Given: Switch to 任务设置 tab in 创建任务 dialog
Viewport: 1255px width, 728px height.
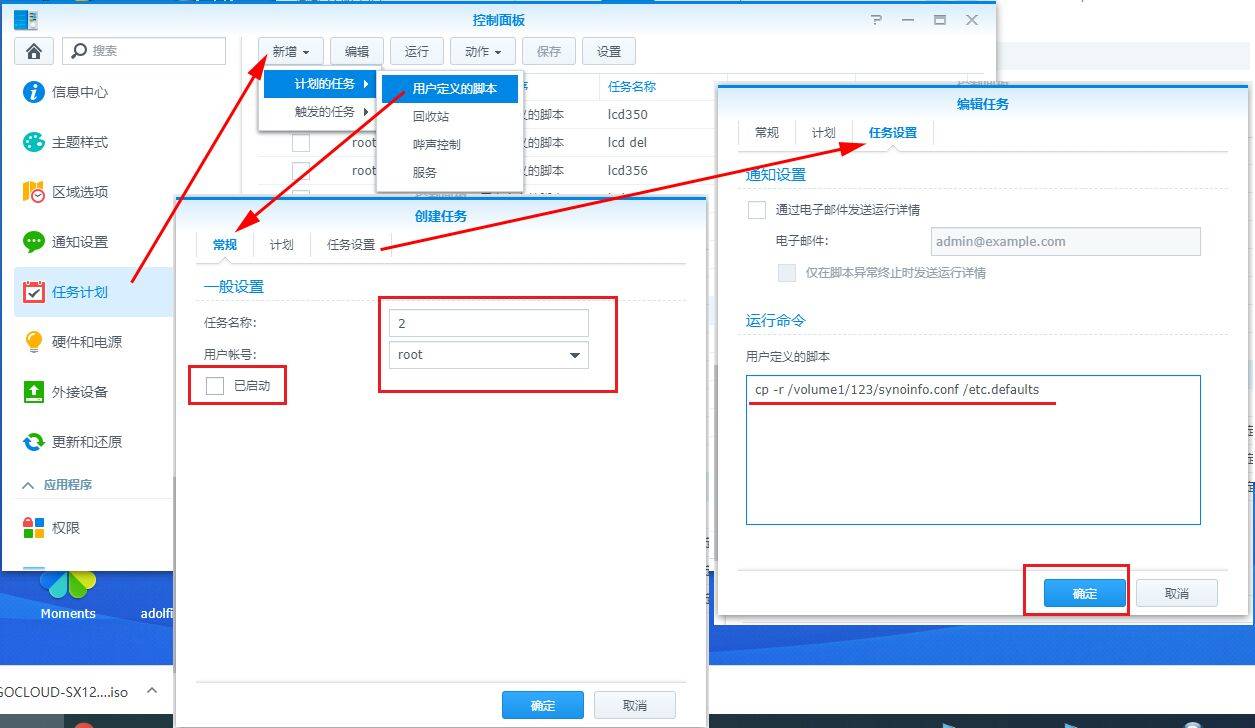Looking at the screenshot, I should click(x=351, y=245).
